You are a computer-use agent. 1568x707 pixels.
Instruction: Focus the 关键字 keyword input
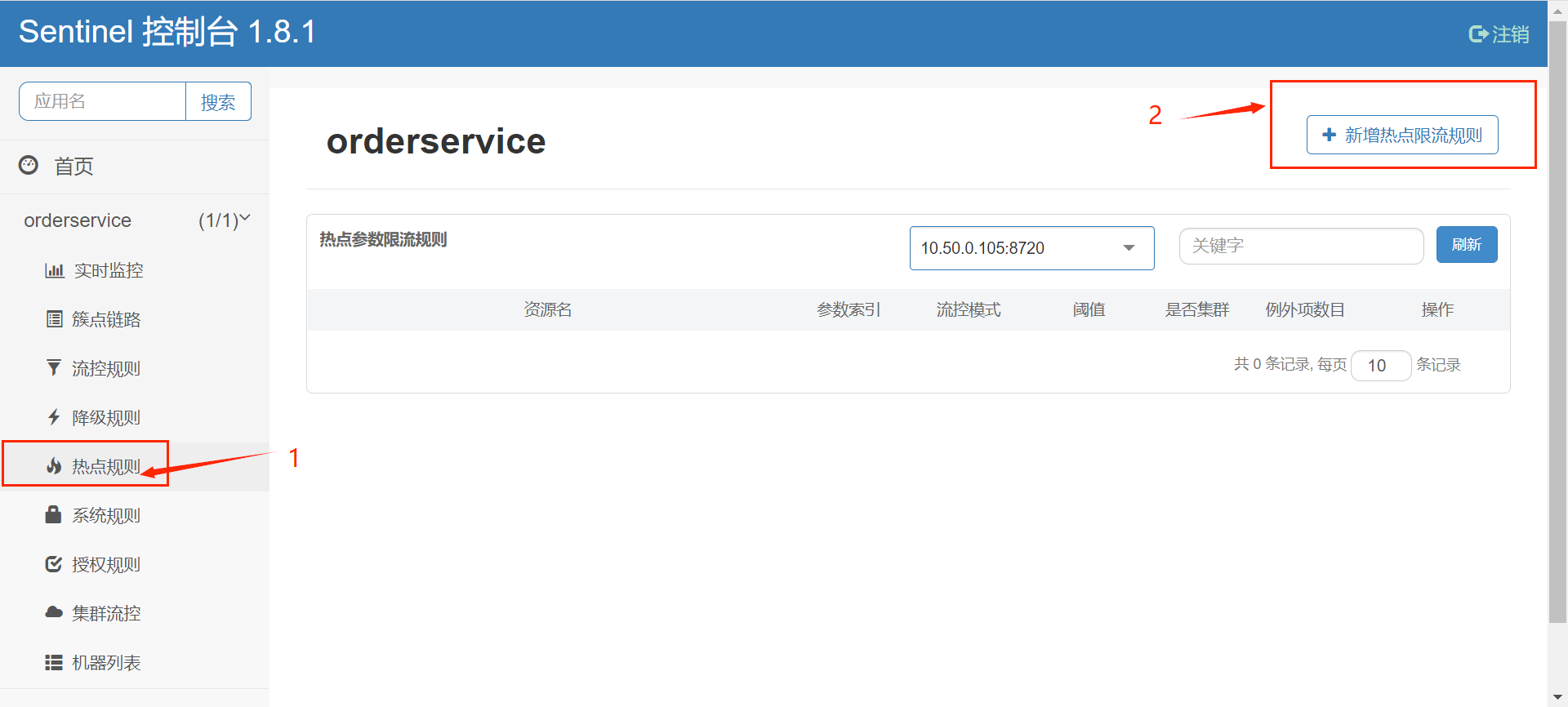pos(1302,246)
